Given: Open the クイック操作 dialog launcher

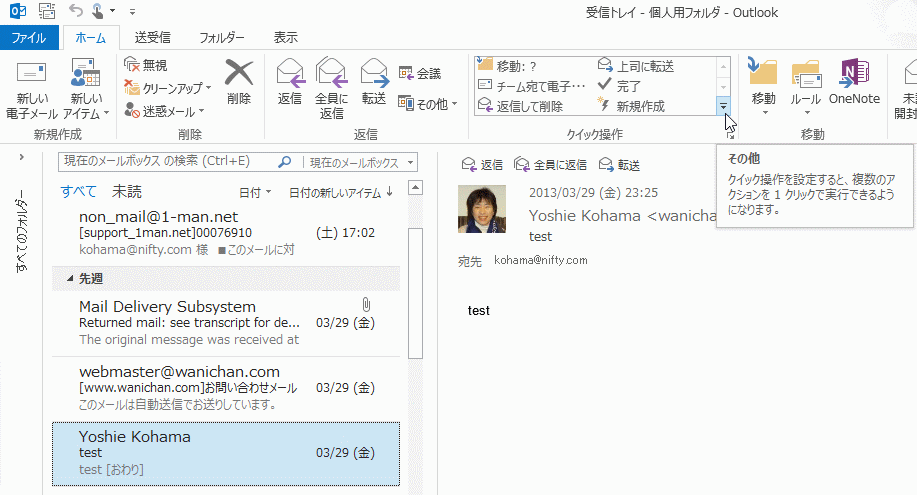Looking at the screenshot, I should [730, 135].
